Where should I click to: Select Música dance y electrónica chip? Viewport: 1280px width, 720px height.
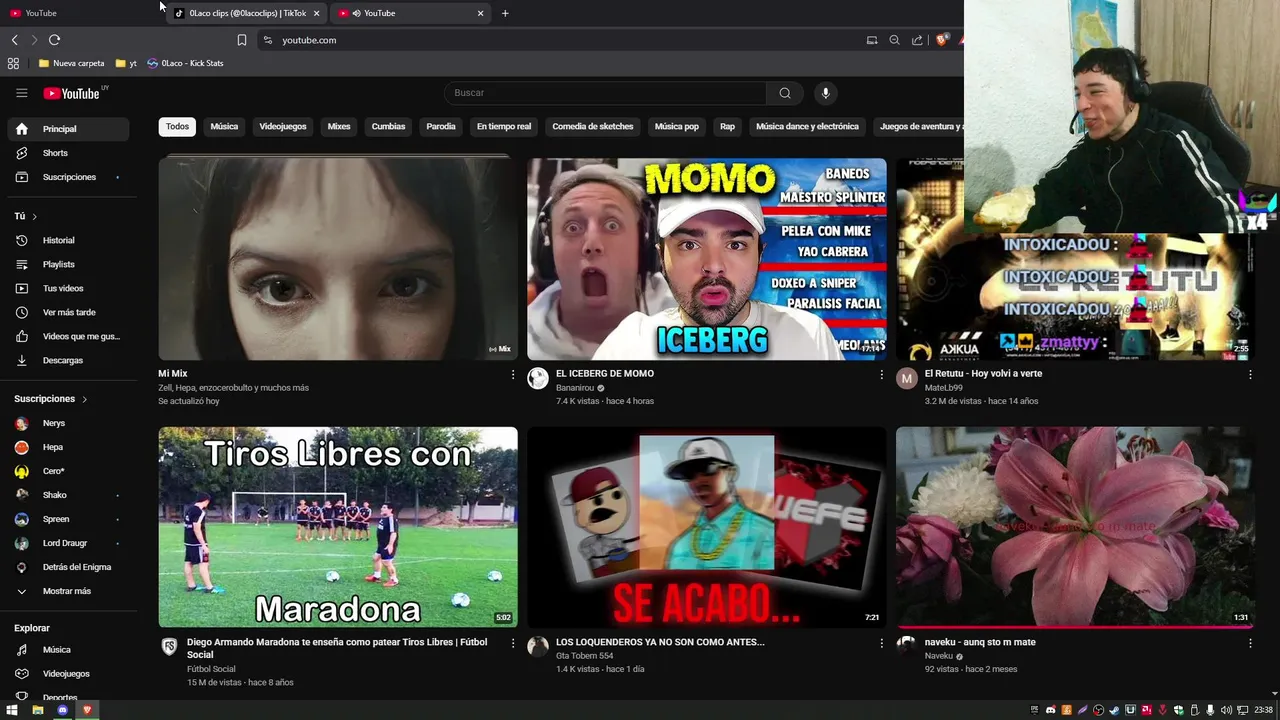[x=807, y=127]
